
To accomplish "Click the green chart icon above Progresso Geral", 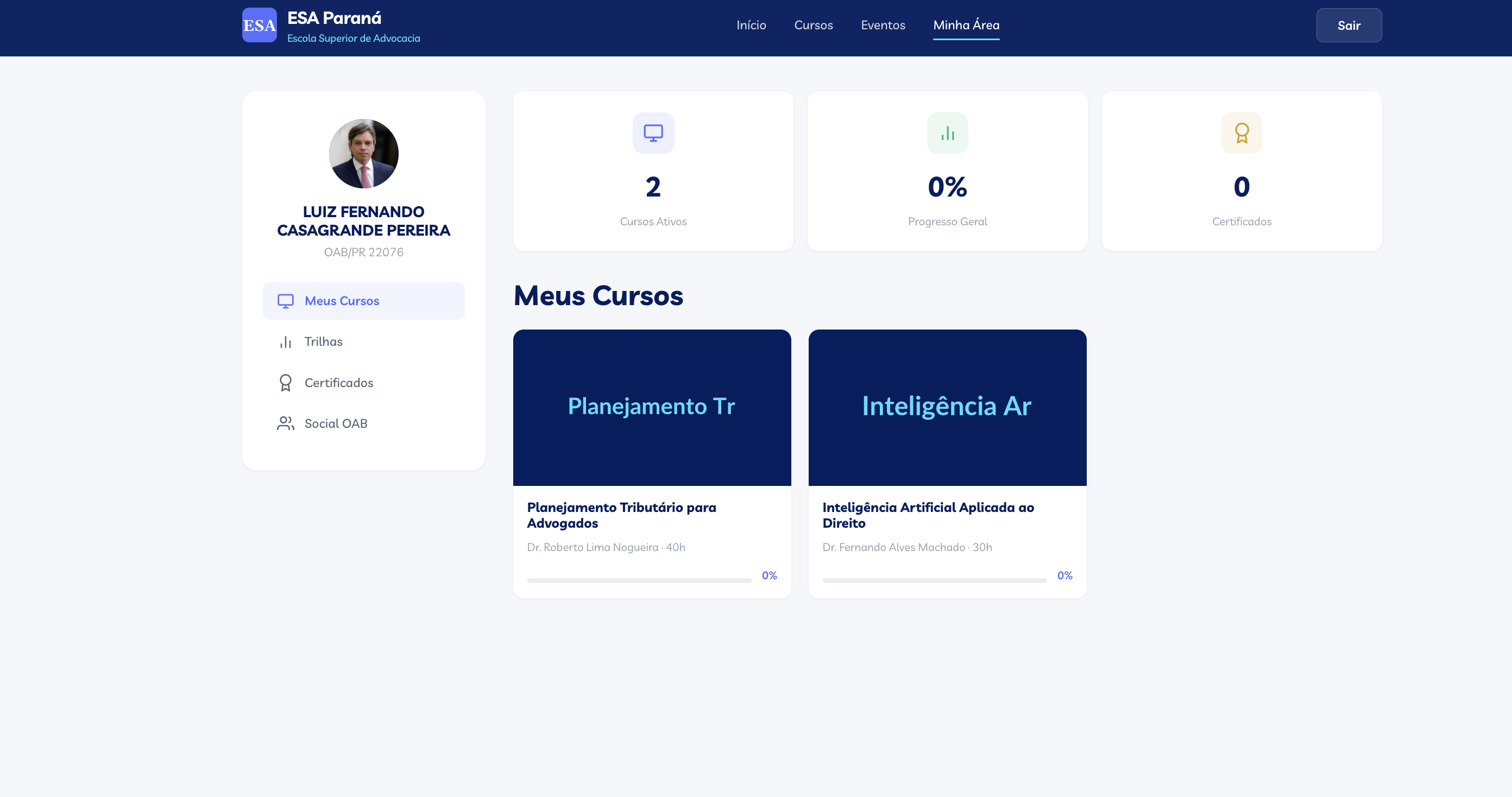I will point(947,133).
